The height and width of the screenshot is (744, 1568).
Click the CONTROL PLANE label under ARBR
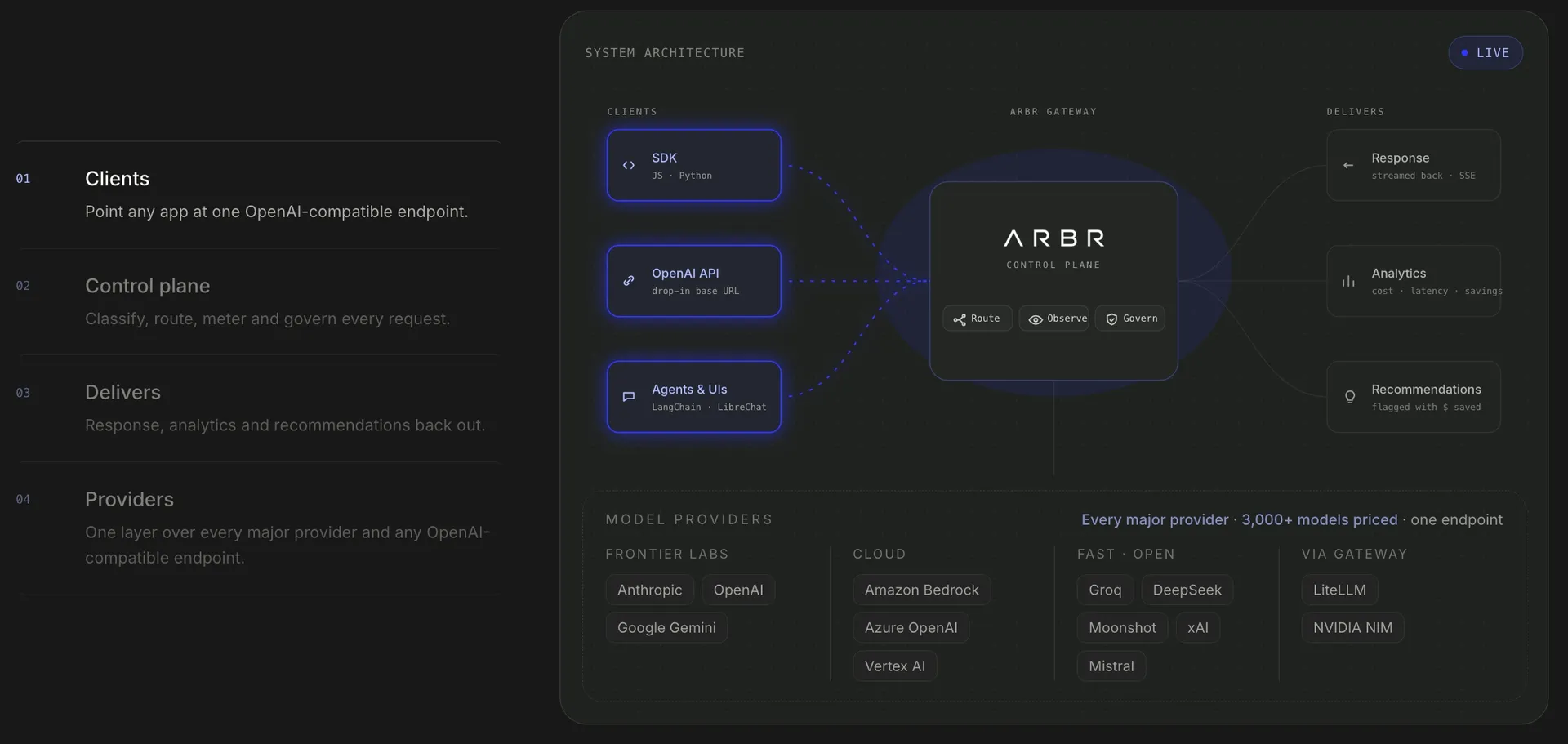[x=1053, y=265]
